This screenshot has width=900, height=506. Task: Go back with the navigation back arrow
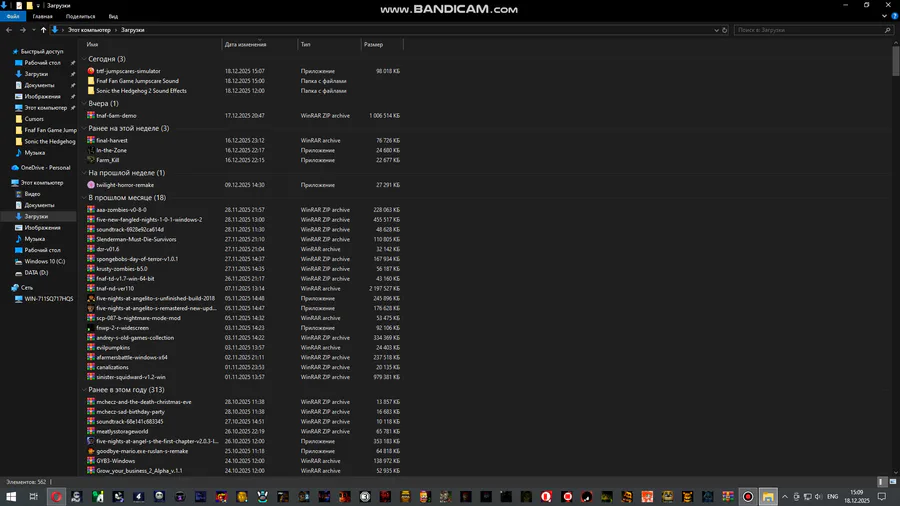coord(9,30)
